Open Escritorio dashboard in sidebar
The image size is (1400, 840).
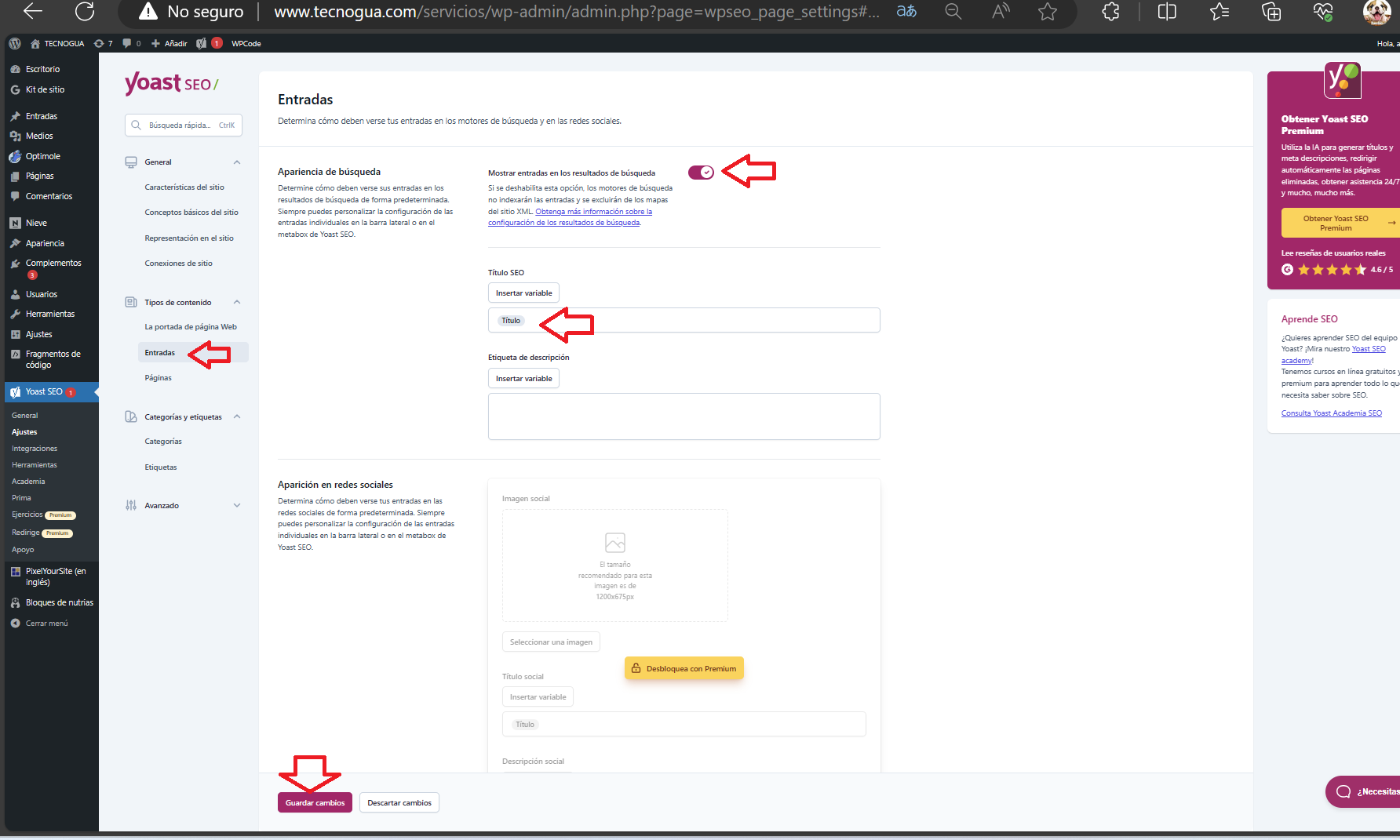[42, 69]
